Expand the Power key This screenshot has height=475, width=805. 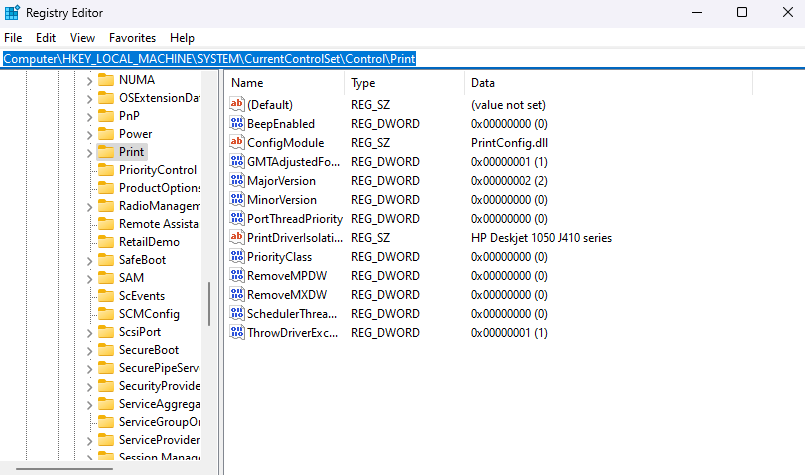89,135
